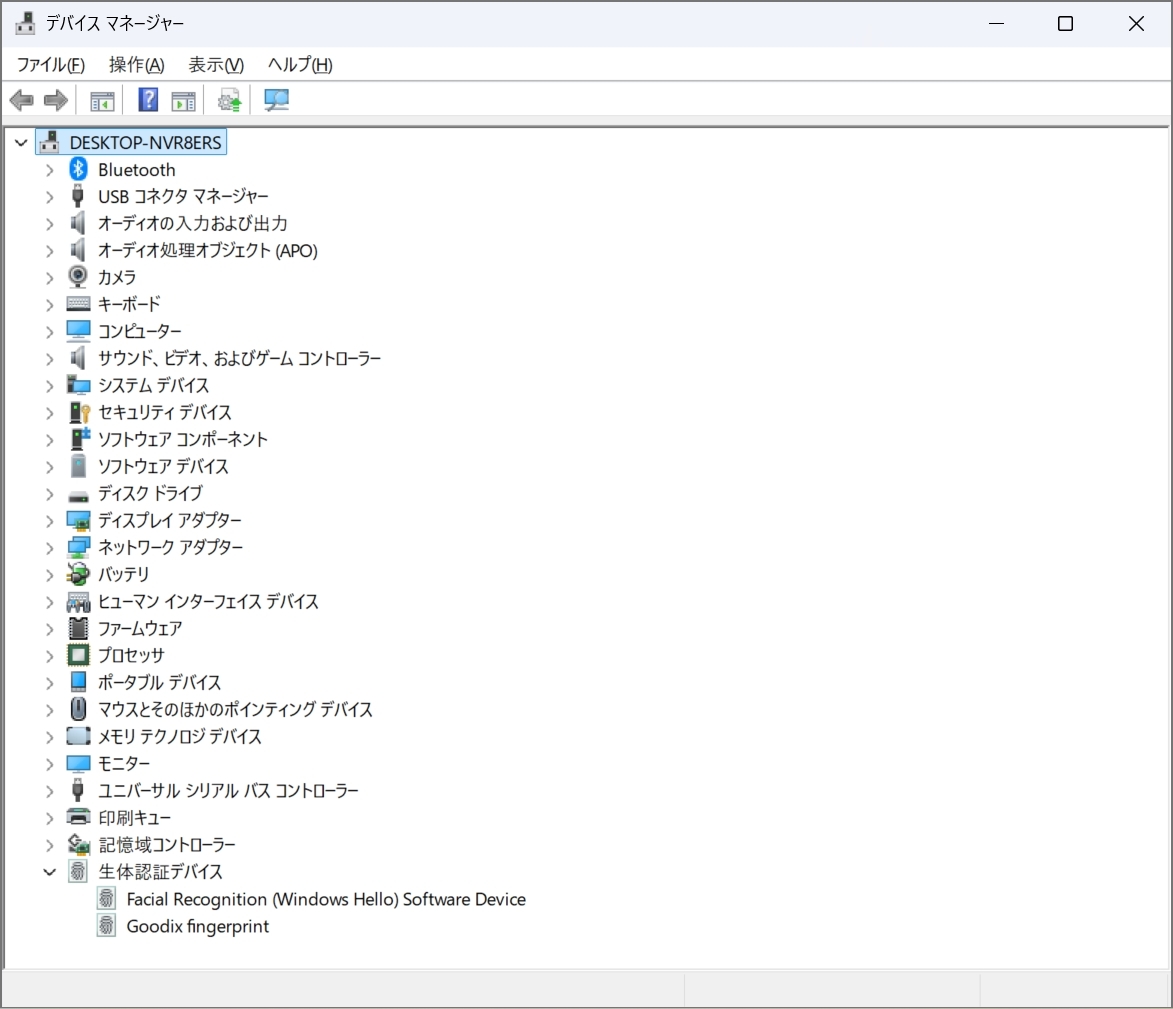The height and width of the screenshot is (1009, 1173).
Task: Maximize the Device Manager window
Action: [x=1065, y=23]
